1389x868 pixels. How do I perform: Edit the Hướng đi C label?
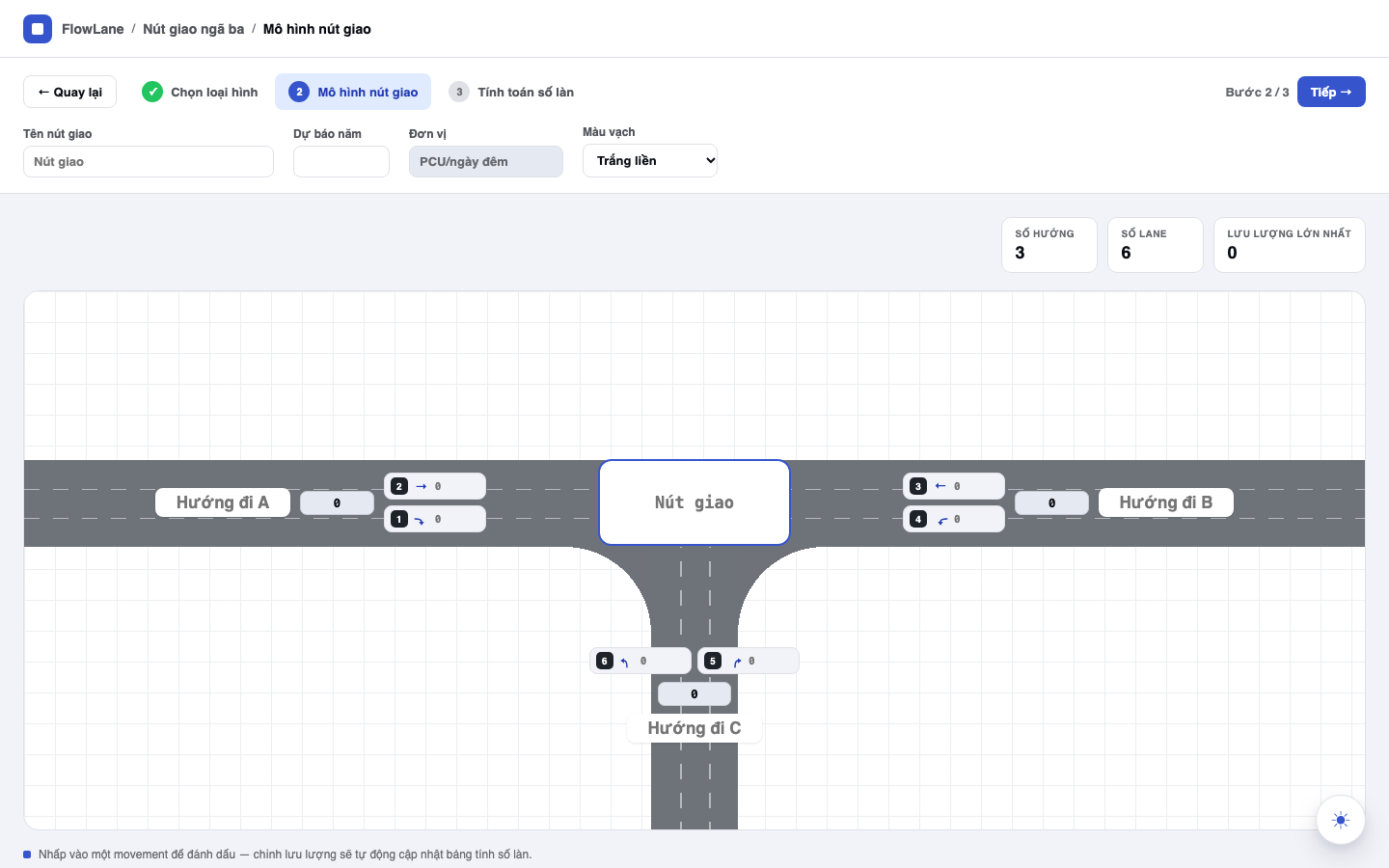click(694, 728)
